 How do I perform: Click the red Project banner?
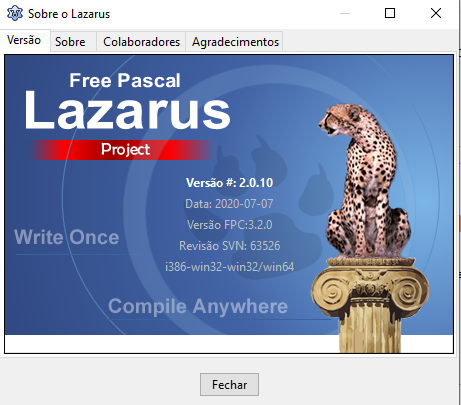click(x=123, y=150)
